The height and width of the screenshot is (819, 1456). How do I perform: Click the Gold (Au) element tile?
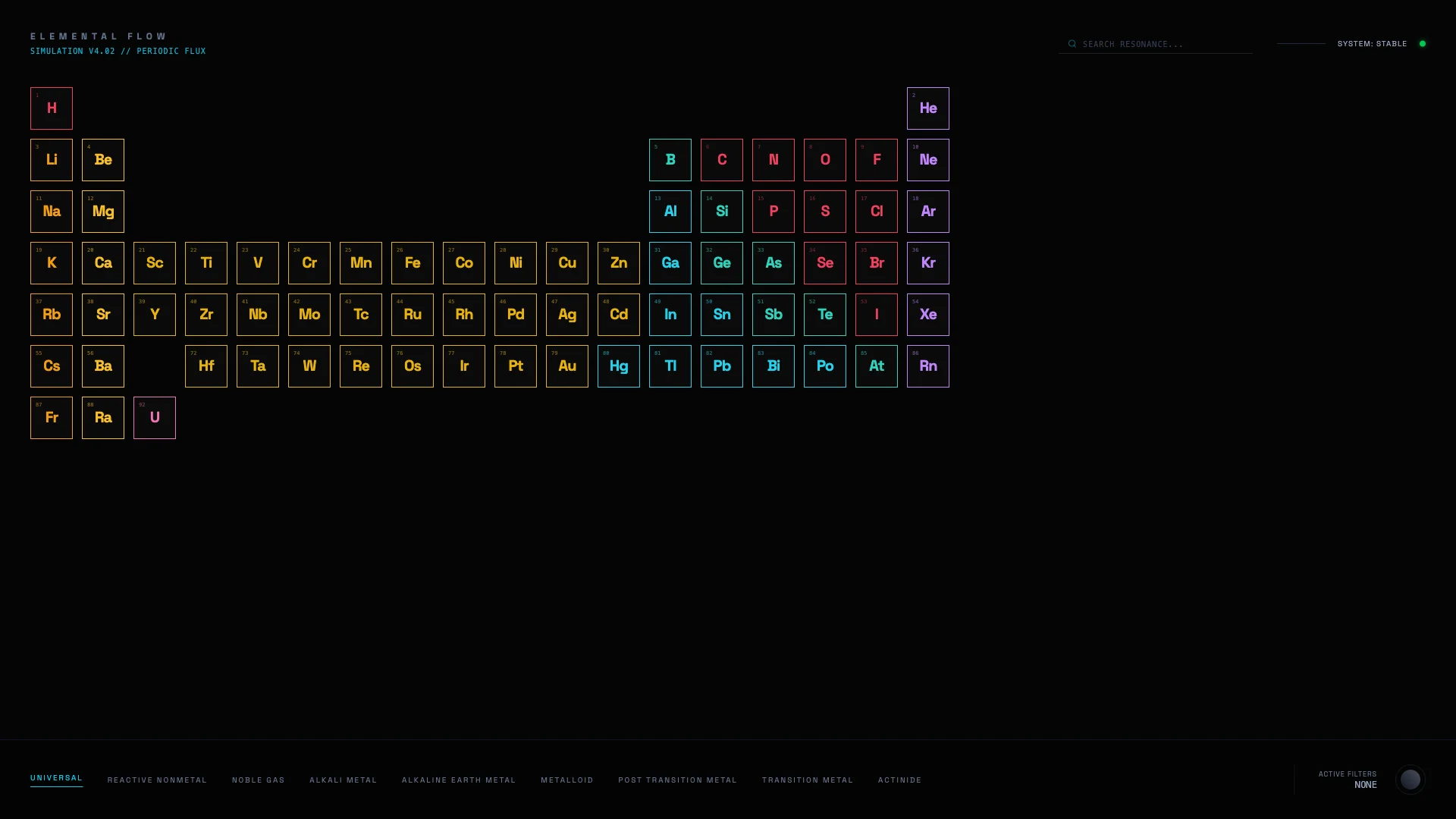[567, 366]
